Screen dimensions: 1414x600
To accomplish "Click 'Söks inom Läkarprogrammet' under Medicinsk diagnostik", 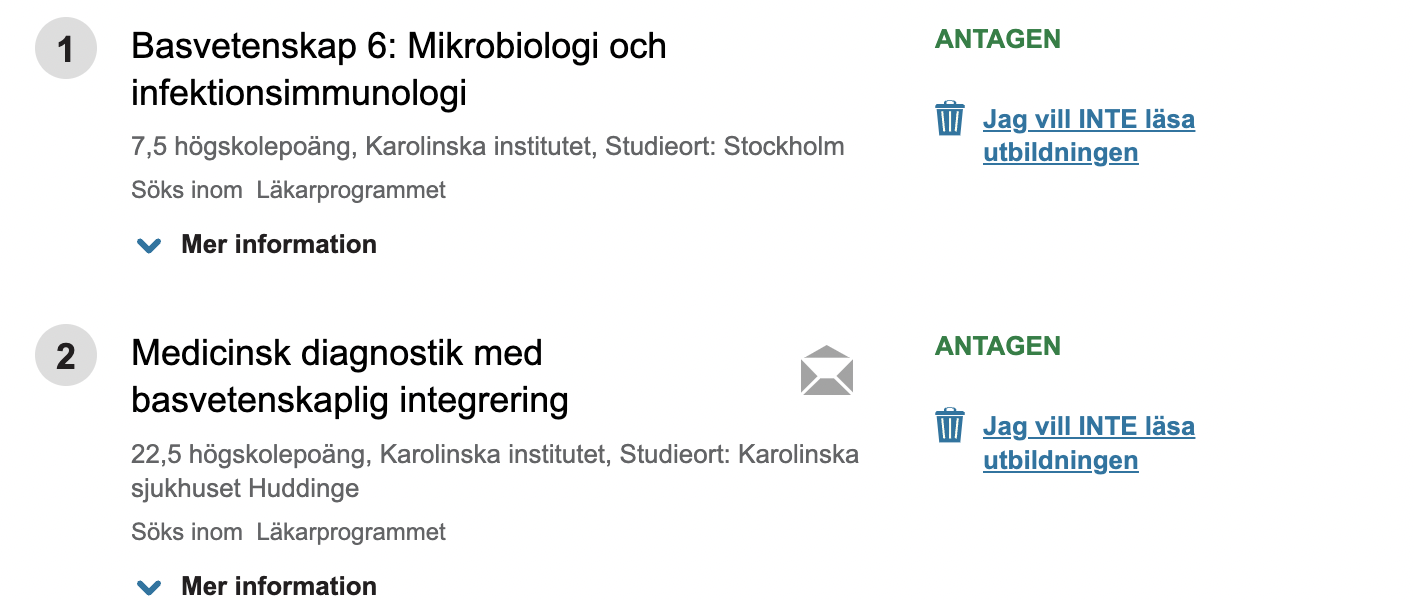I will (x=288, y=532).
